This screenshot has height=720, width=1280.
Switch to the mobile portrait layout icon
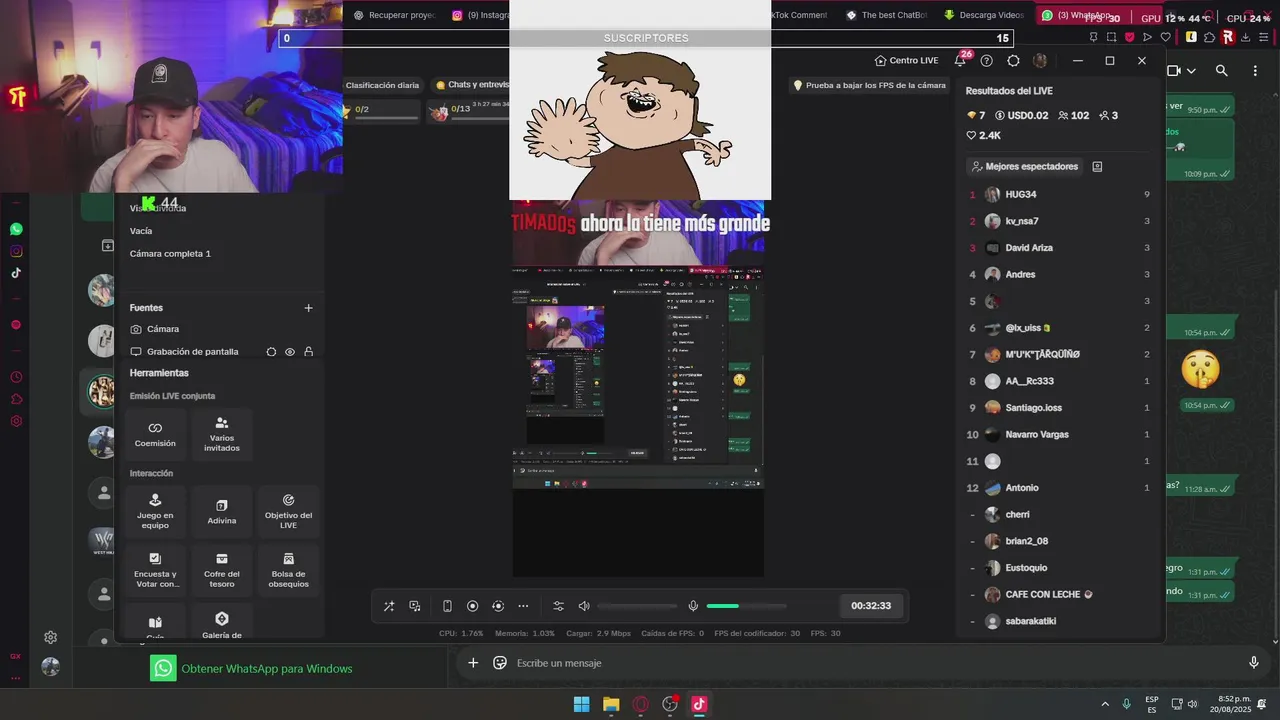tap(447, 606)
